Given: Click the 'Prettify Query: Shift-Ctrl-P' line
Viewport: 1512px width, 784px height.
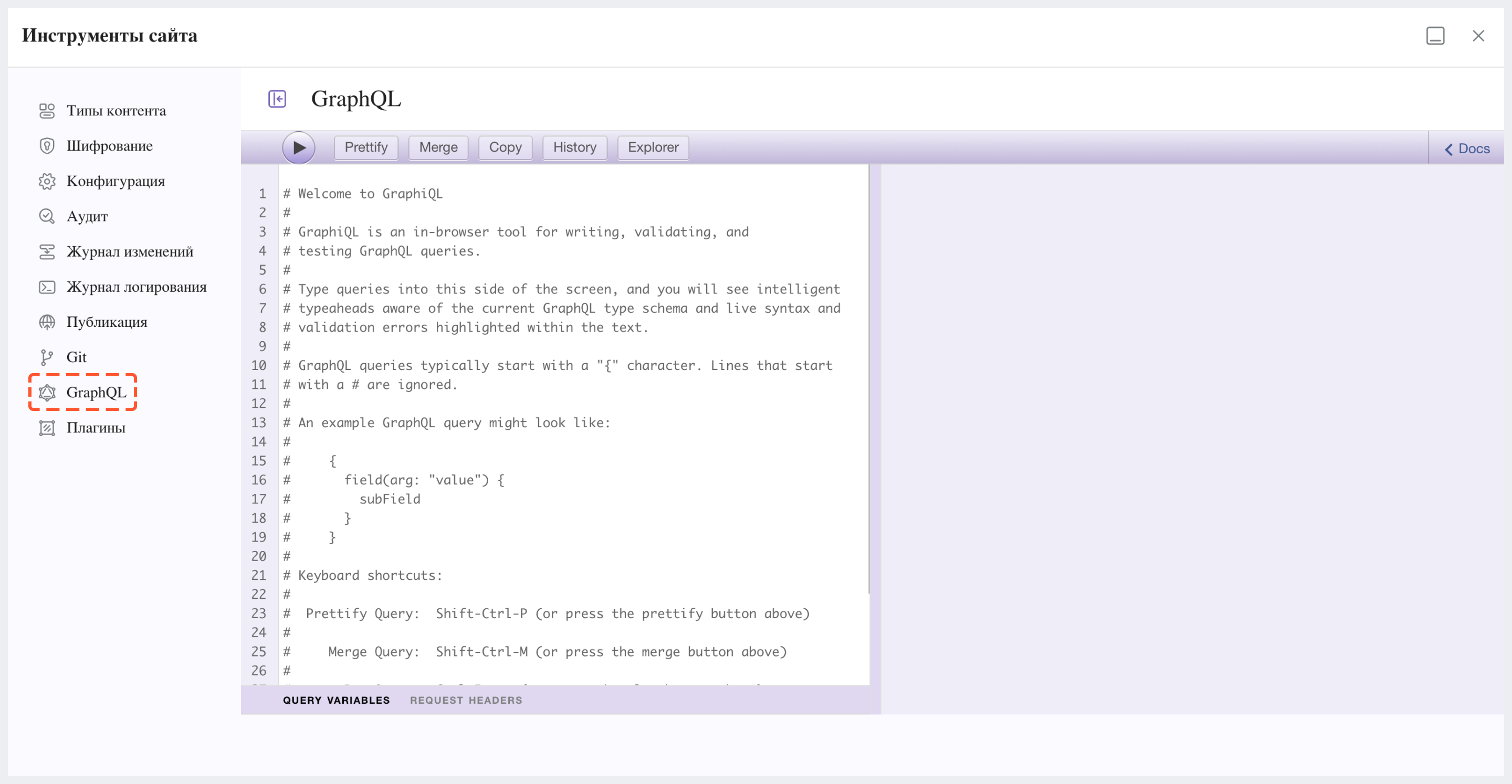Looking at the screenshot, I should point(558,614).
